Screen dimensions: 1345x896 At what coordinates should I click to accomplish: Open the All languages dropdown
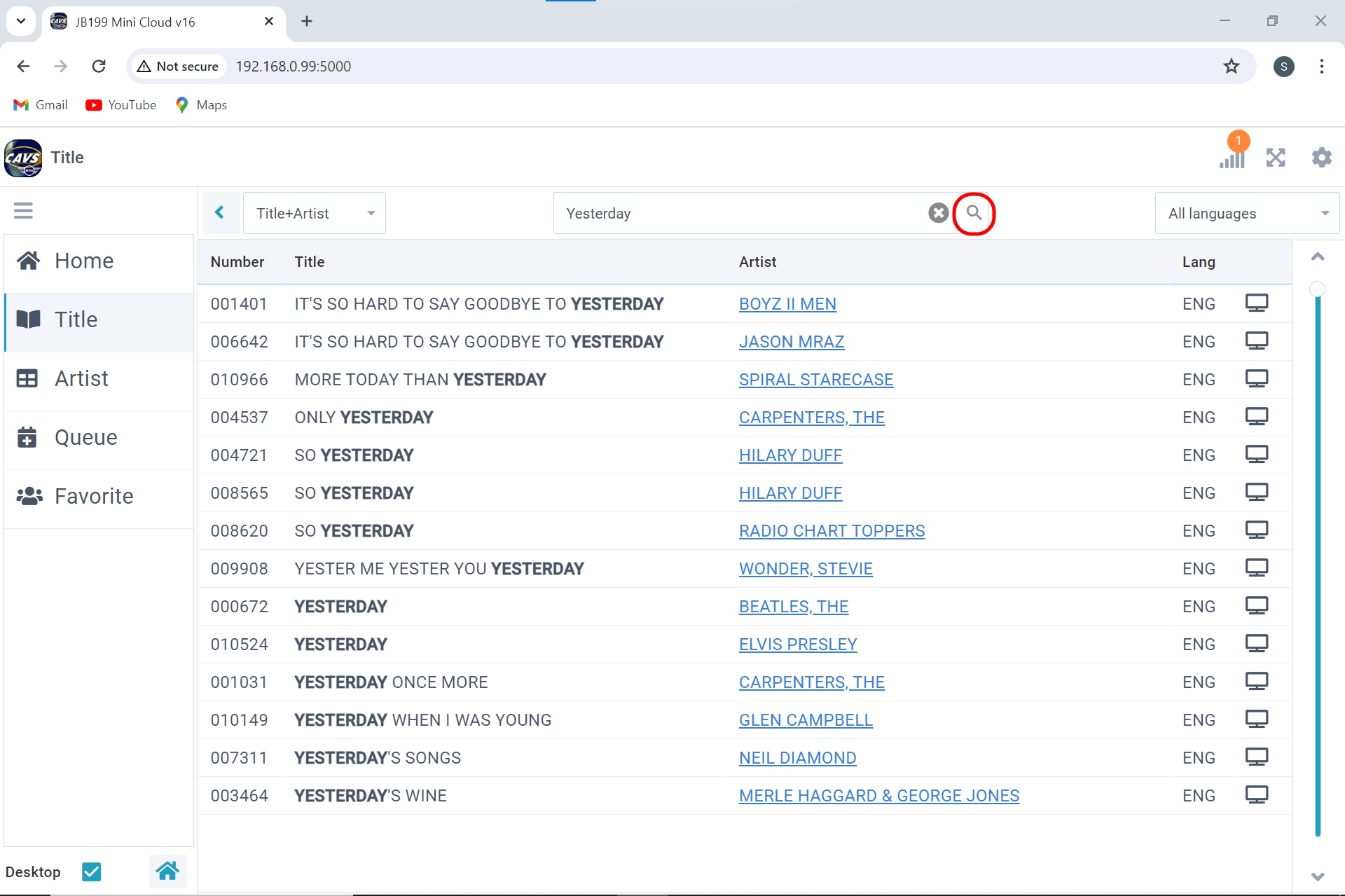[x=1247, y=213]
